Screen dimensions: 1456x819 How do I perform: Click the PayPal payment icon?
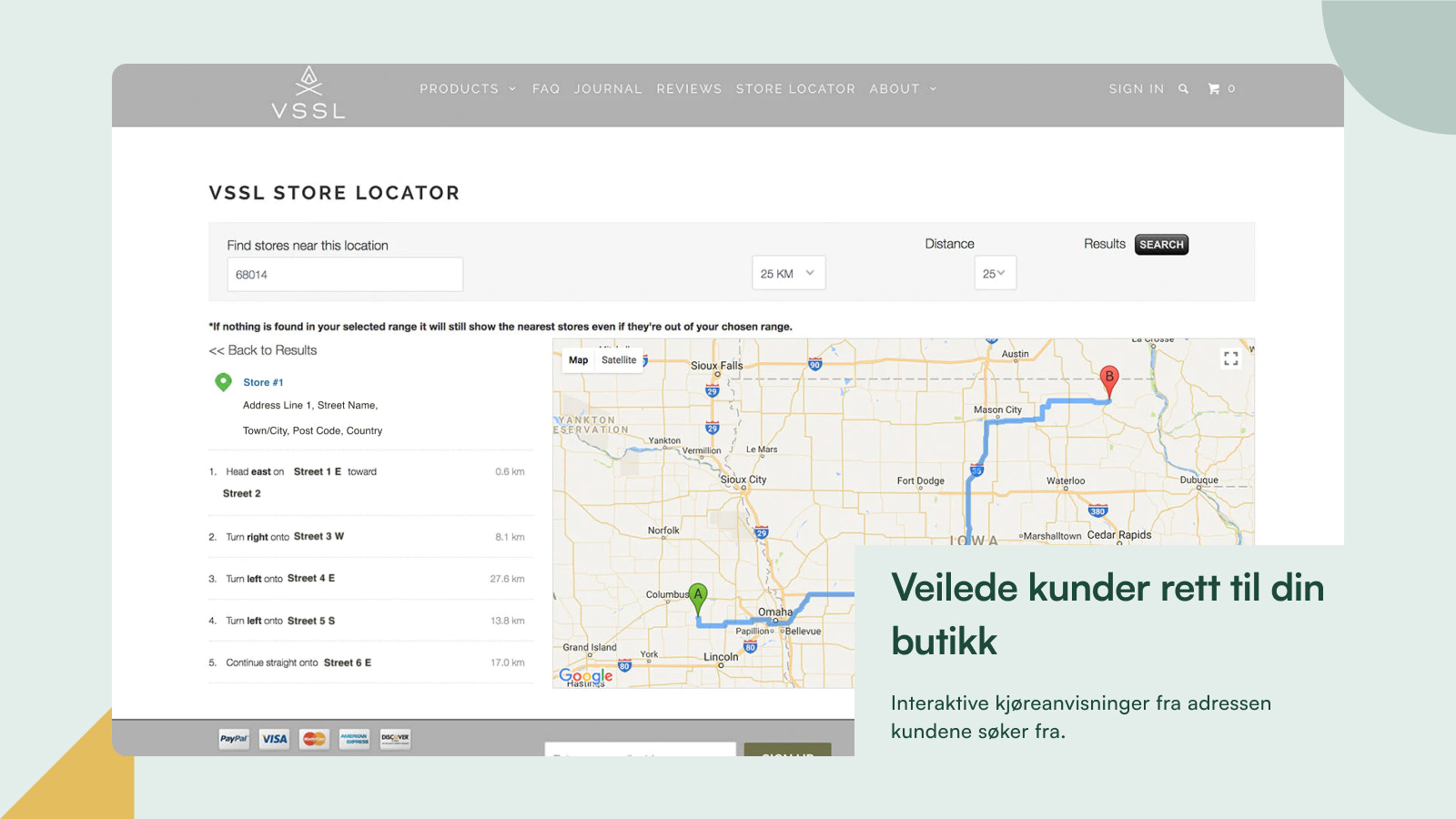point(234,739)
